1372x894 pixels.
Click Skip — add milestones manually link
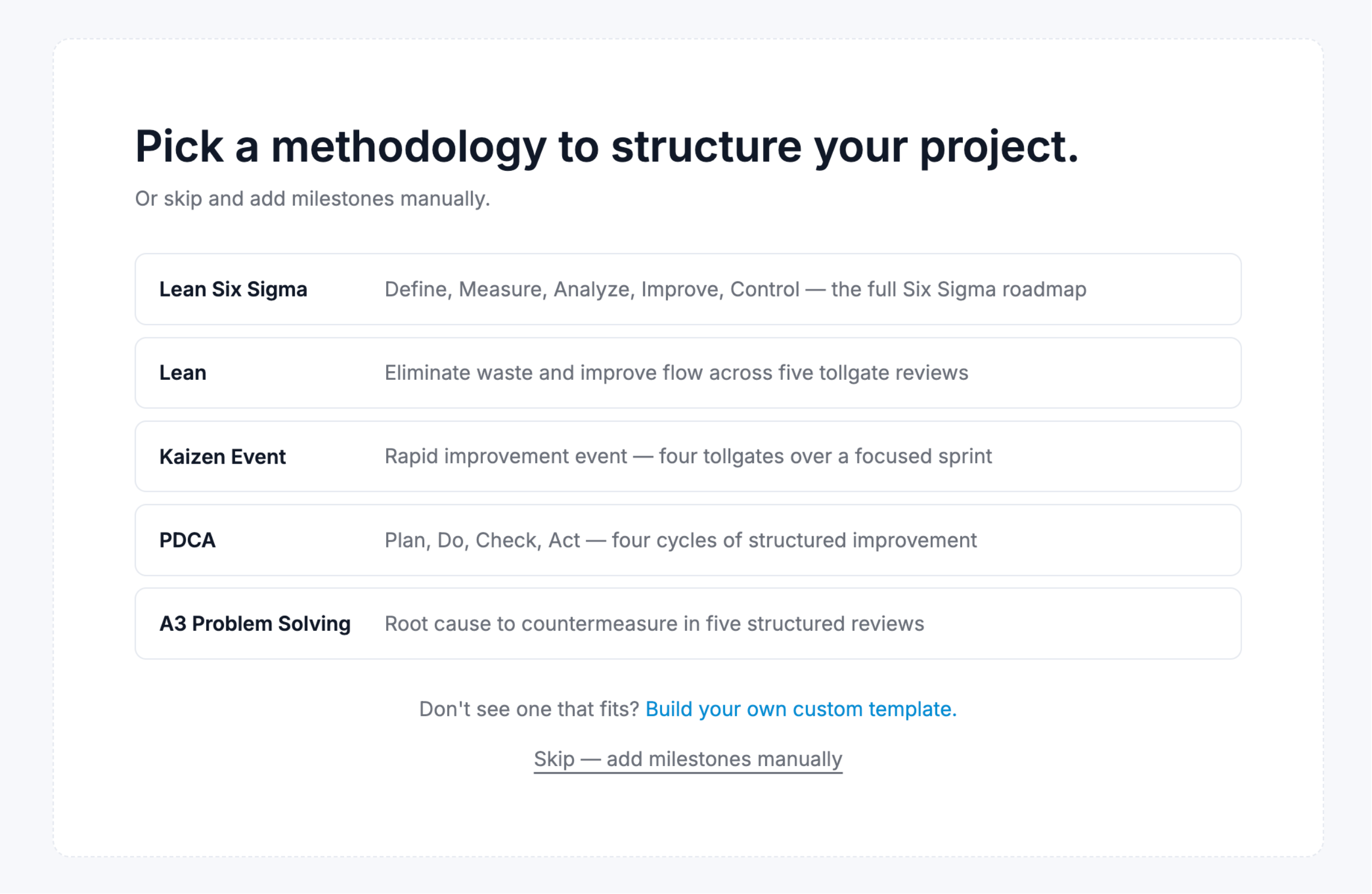[x=688, y=759]
